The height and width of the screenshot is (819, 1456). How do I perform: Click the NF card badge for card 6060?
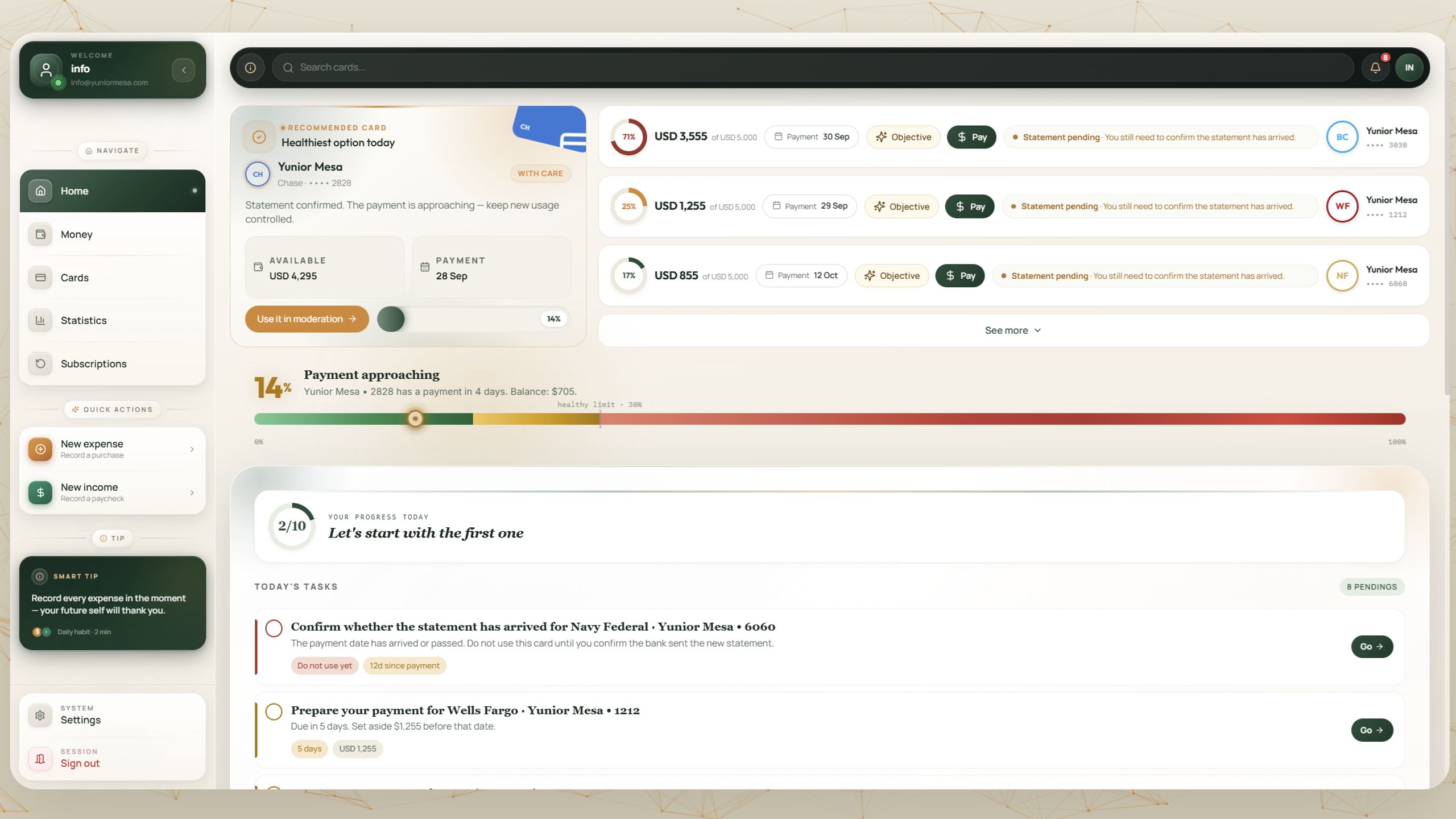pyautogui.click(x=1342, y=276)
